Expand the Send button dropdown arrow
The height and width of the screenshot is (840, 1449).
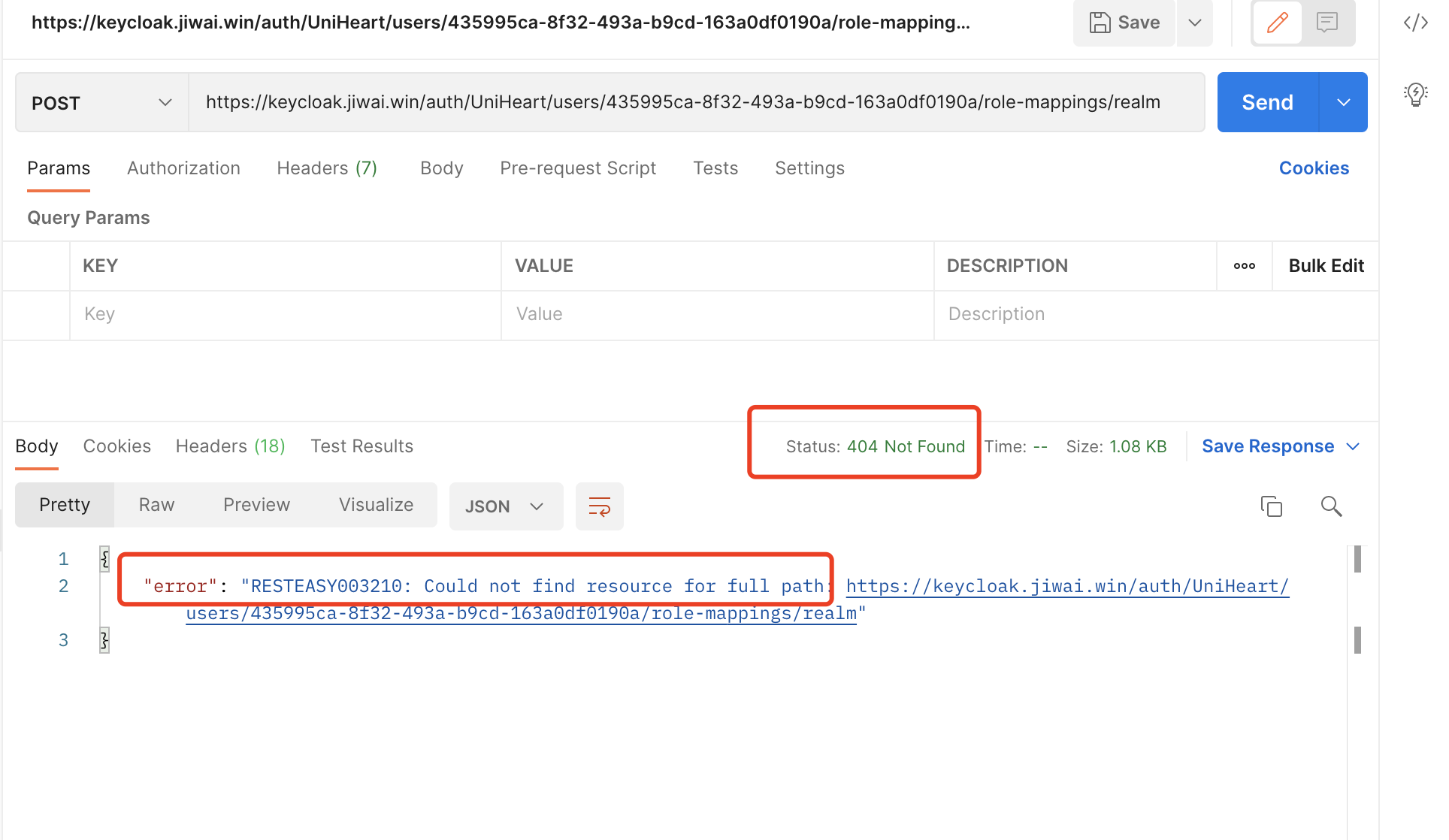coord(1343,102)
